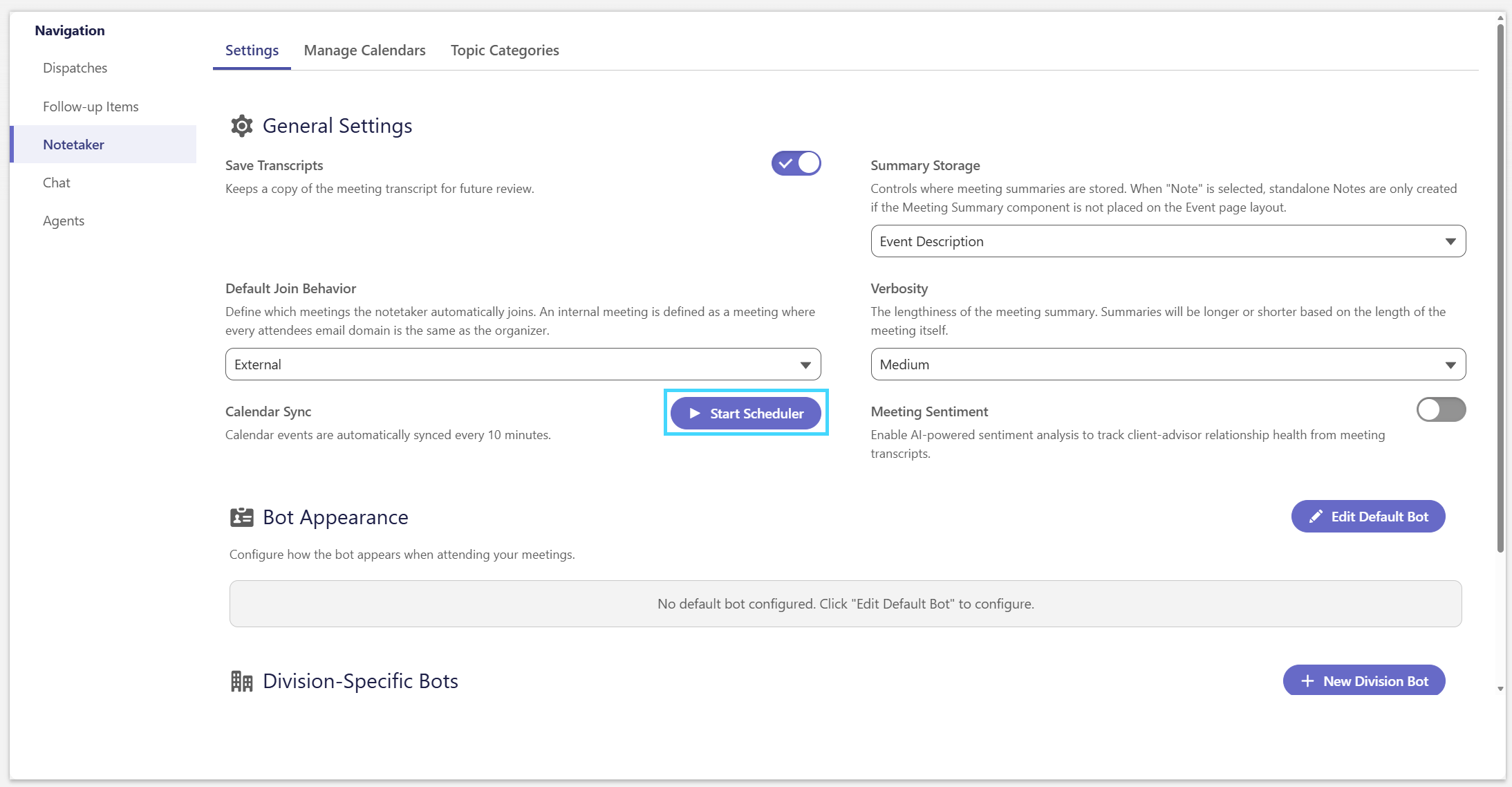Enable the Meeting Sentiment toggle
Viewport: 1512px width, 787px height.
pos(1441,410)
